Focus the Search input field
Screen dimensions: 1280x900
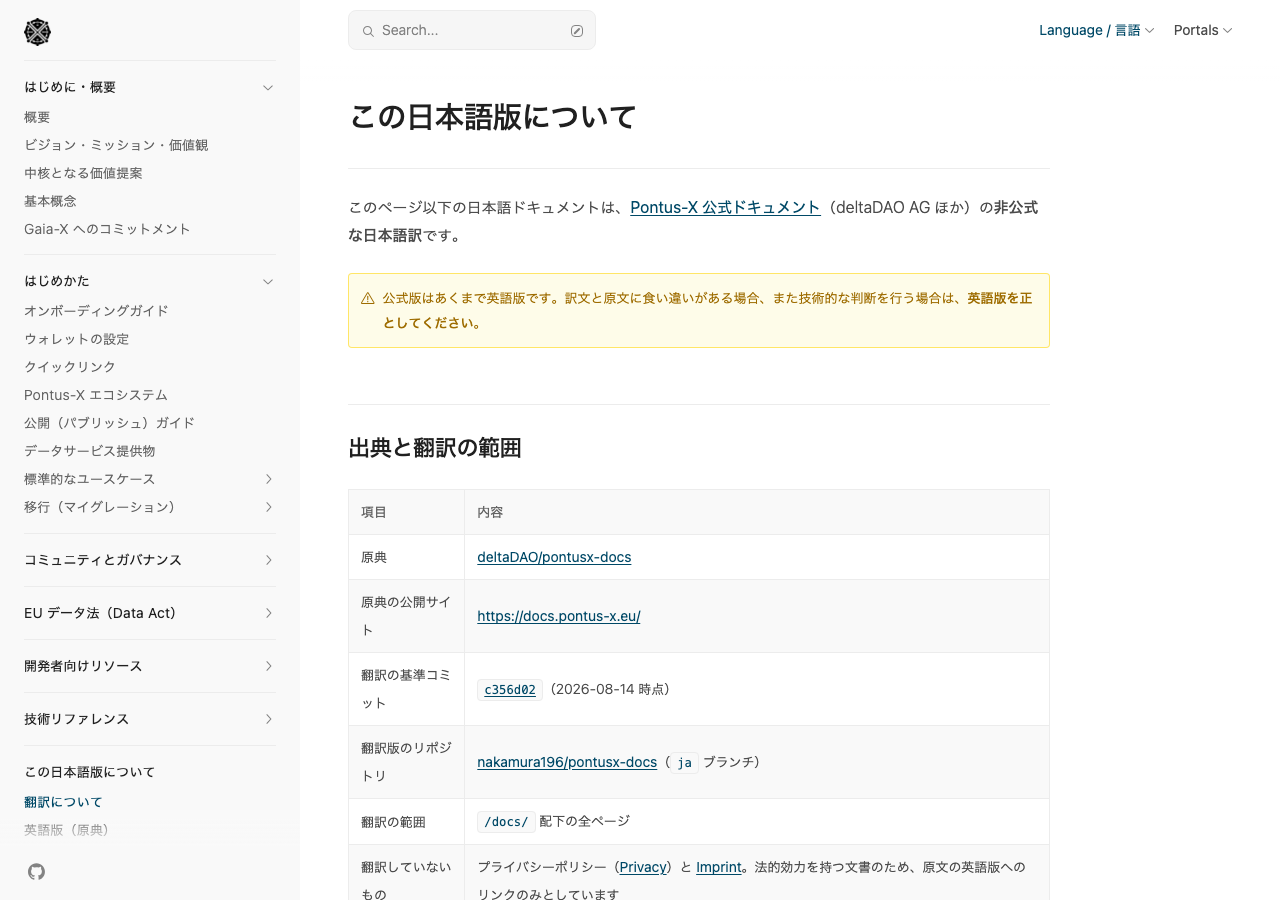pos(472,30)
